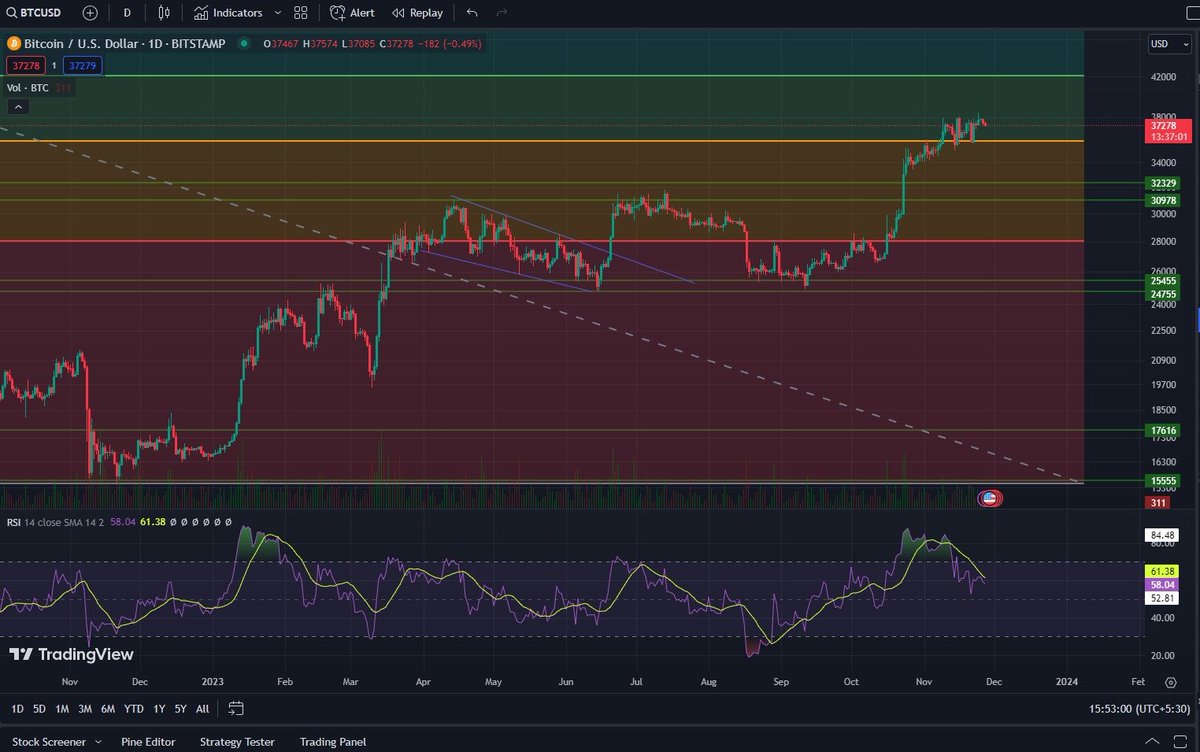Image resolution: width=1200 pixels, height=752 pixels.
Task: Set date range to 3M
Action: pyautogui.click(x=85, y=708)
